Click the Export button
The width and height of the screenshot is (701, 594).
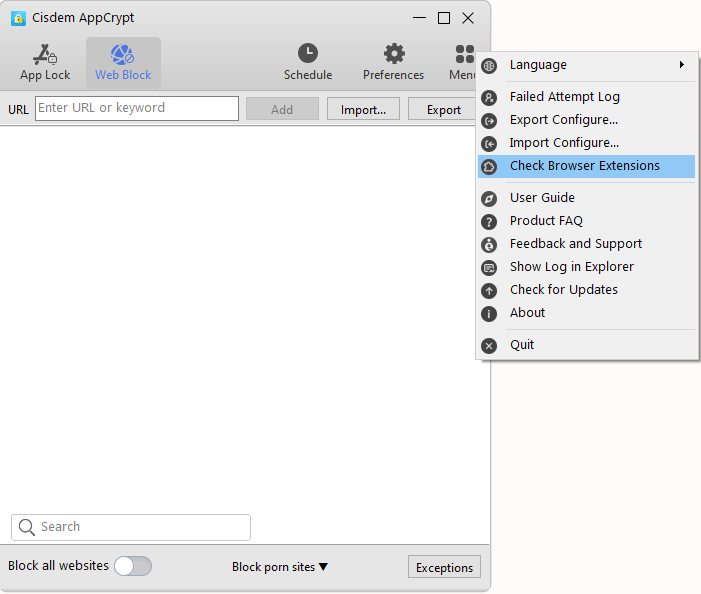[443, 110]
